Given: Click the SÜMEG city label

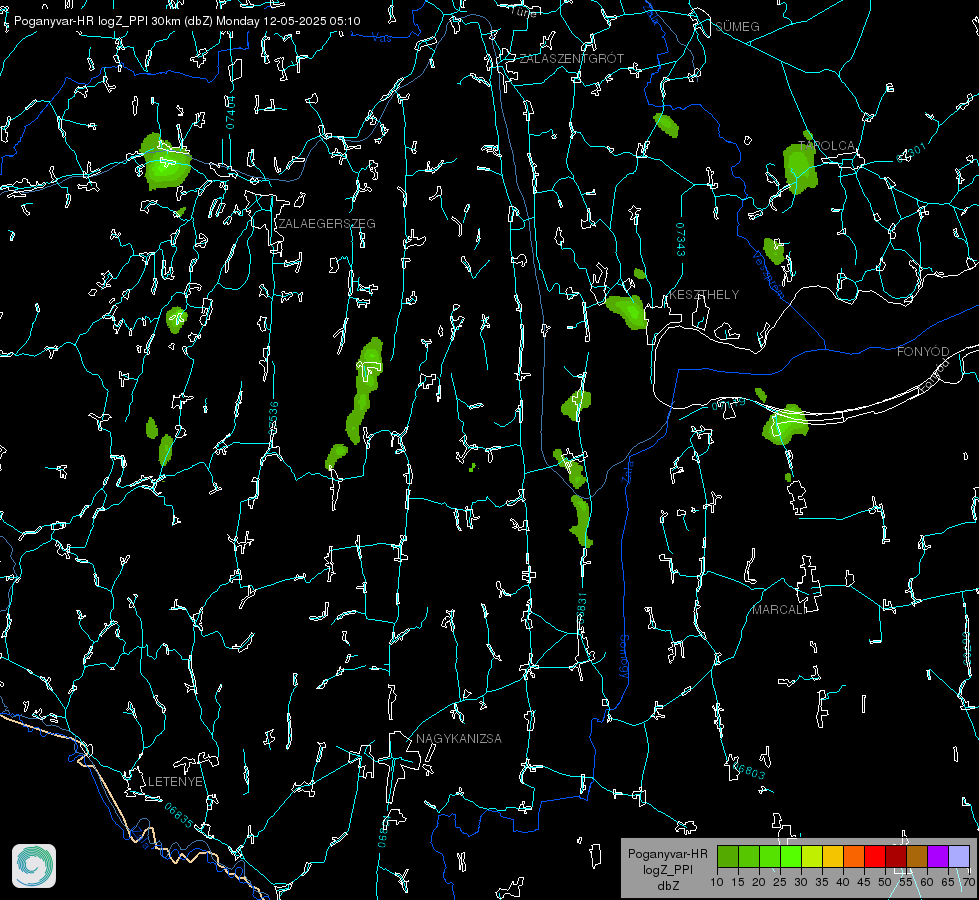Looking at the screenshot, I should [737, 26].
